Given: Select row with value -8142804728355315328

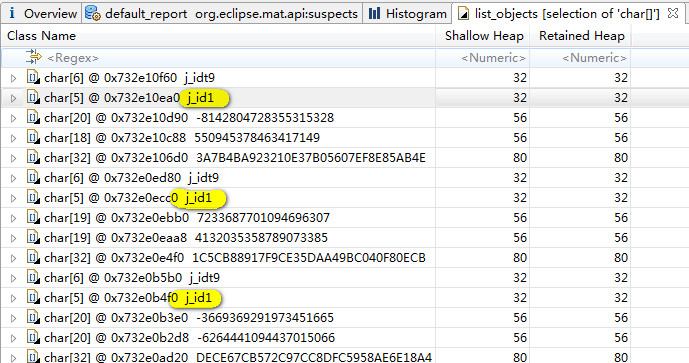Looking at the screenshot, I should click(189, 118).
